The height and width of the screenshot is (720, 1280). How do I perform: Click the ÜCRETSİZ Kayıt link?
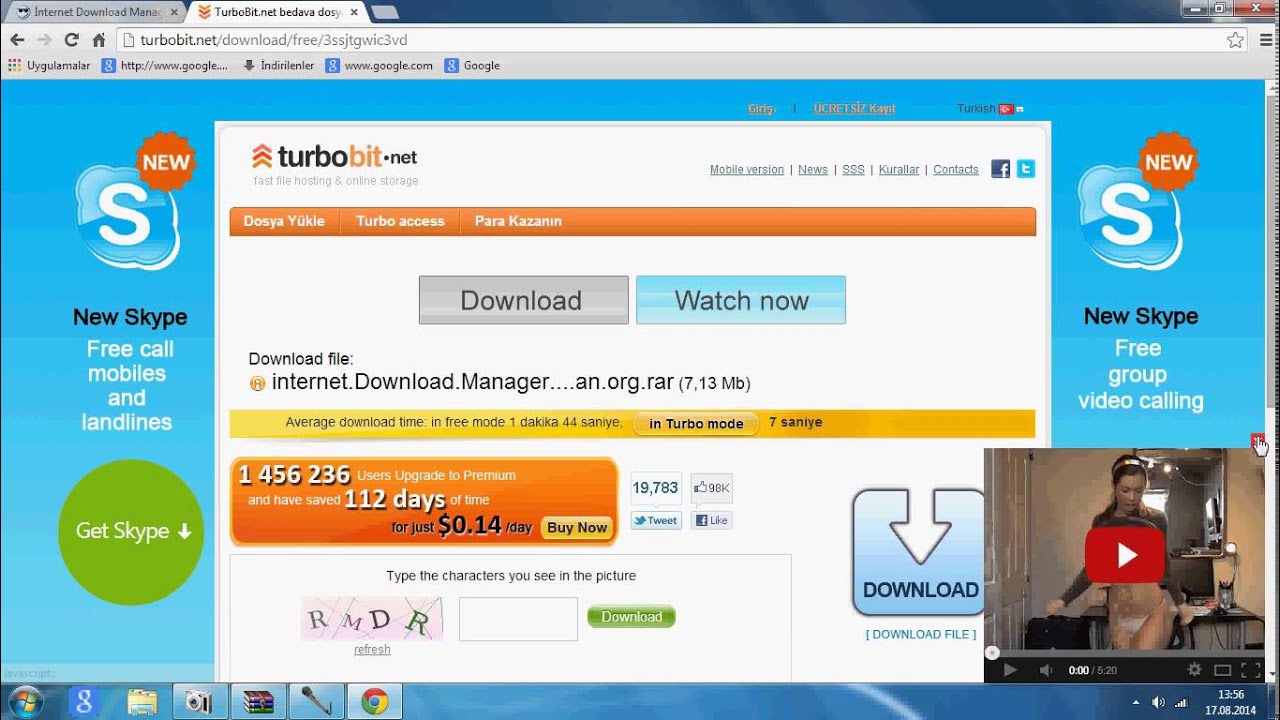point(854,108)
